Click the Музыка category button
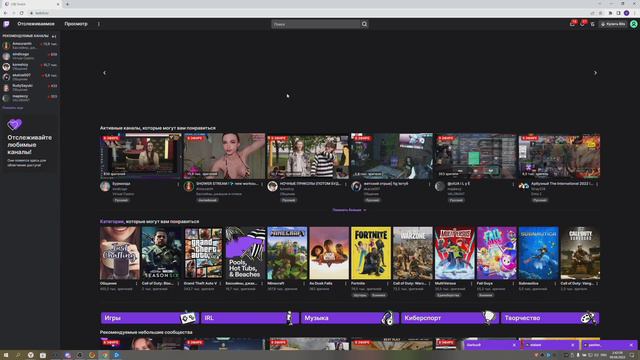This screenshot has height=360, width=640. [x=349, y=318]
